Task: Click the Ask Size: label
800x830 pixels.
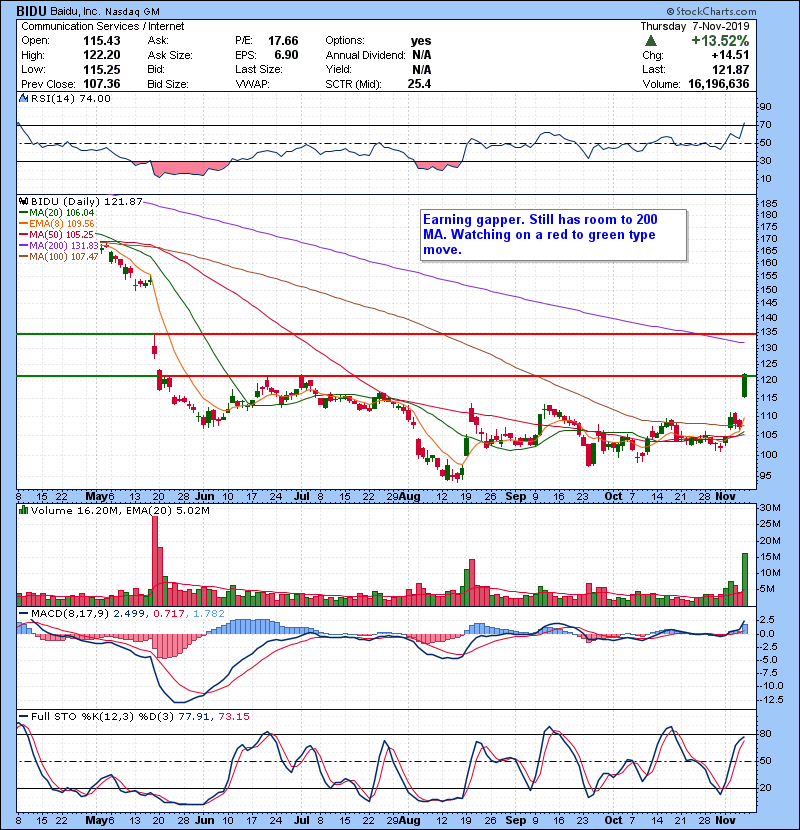Action: (170, 55)
